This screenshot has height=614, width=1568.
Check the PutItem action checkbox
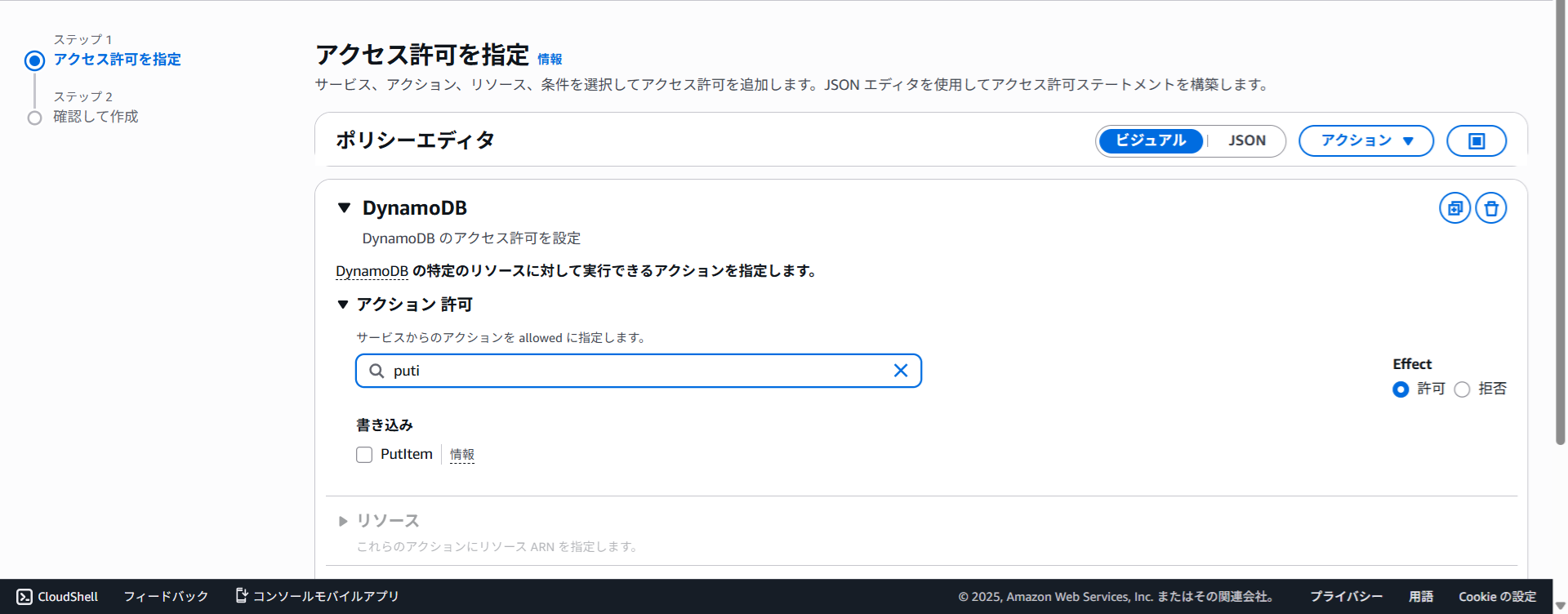(x=364, y=455)
